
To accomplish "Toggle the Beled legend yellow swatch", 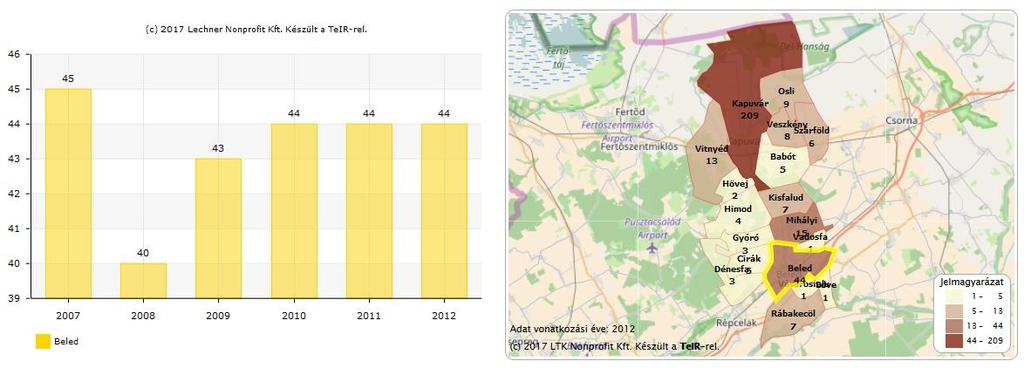I will tap(42, 341).
